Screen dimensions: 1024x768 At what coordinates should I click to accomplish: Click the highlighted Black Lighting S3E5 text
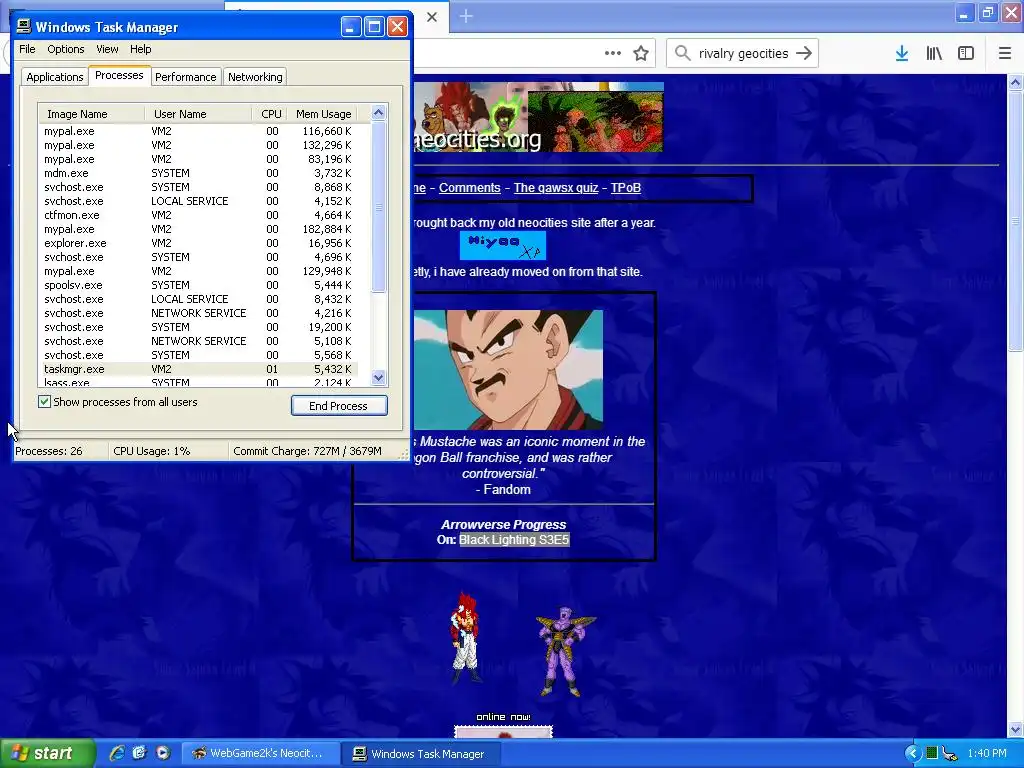[514, 539]
